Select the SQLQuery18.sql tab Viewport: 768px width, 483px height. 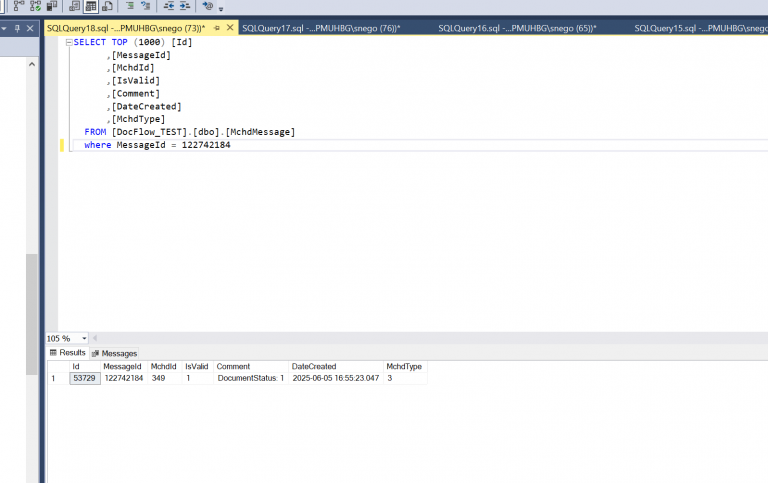(126, 28)
